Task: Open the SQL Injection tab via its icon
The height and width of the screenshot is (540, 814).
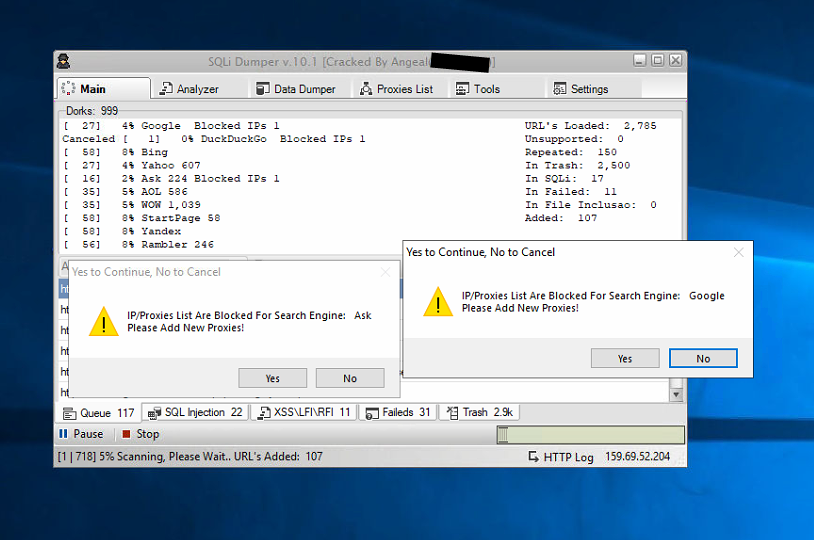Action: [154, 413]
